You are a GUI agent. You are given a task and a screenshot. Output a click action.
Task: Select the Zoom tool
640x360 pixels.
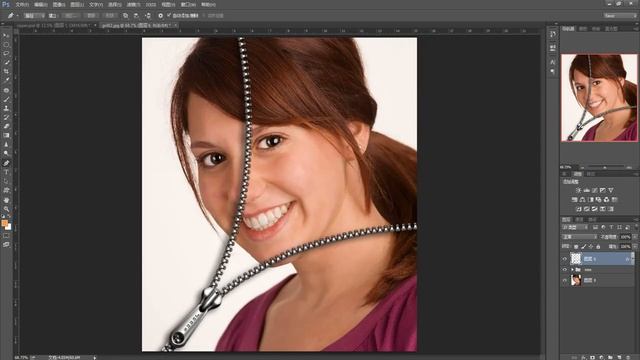coord(6,209)
